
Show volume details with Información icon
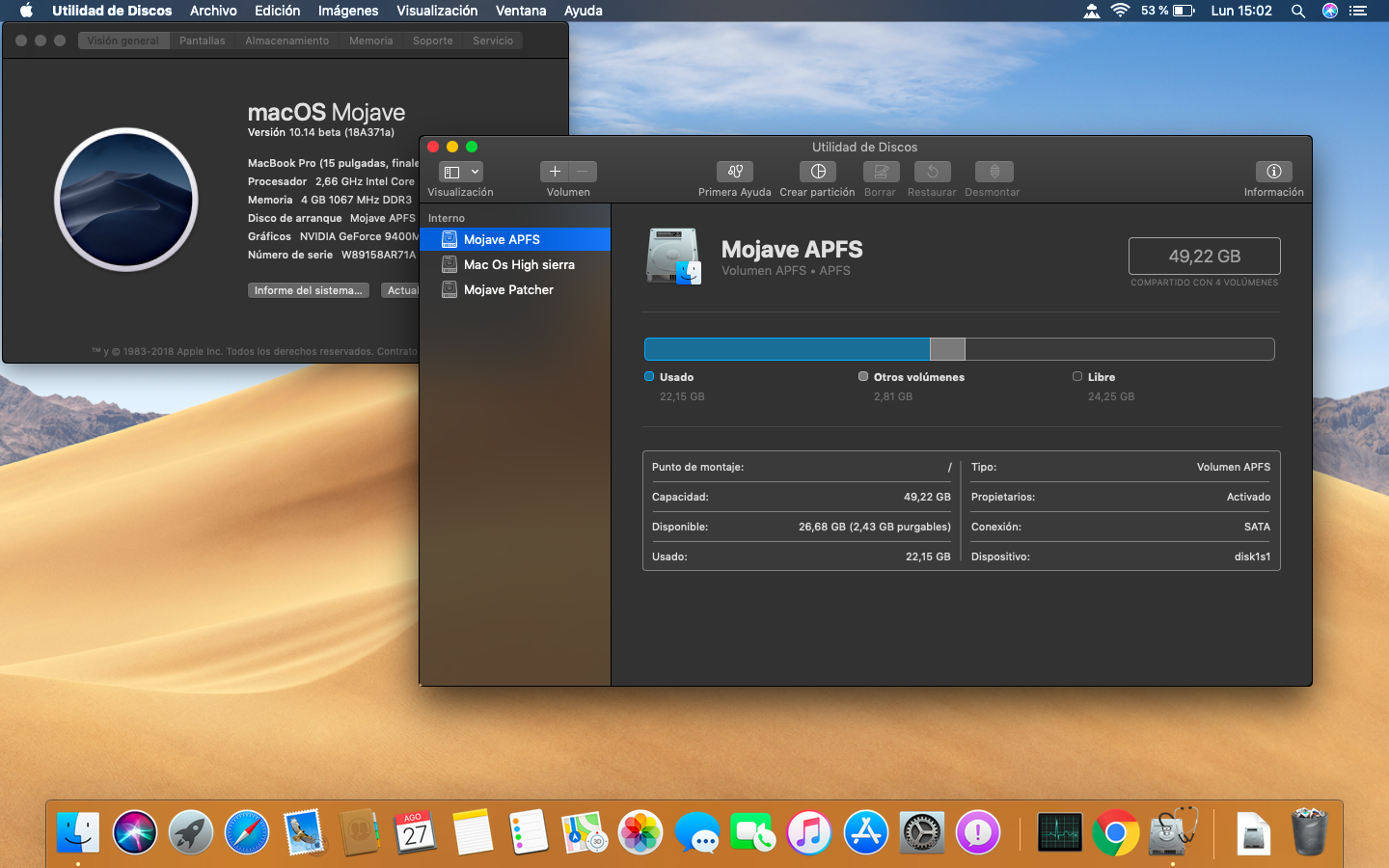click(1273, 172)
